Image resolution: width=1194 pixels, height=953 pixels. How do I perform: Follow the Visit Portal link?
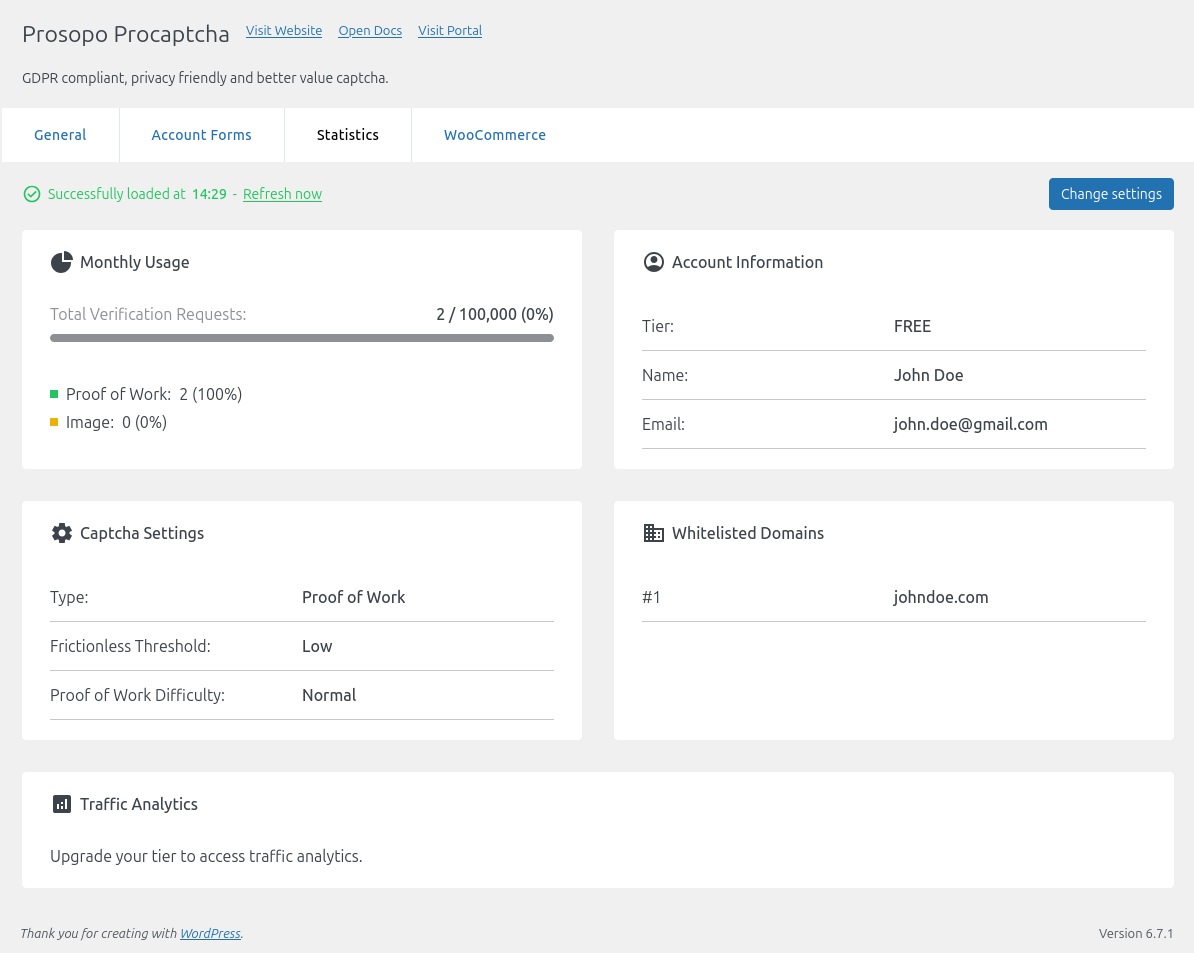pyautogui.click(x=450, y=30)
